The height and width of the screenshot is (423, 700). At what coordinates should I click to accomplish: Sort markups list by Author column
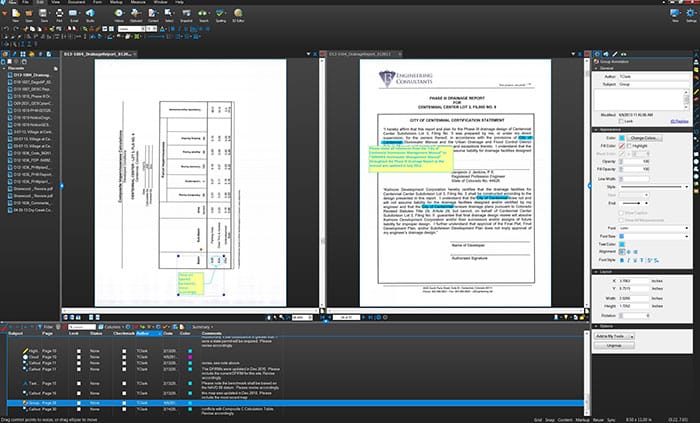(x=147, y=333)
